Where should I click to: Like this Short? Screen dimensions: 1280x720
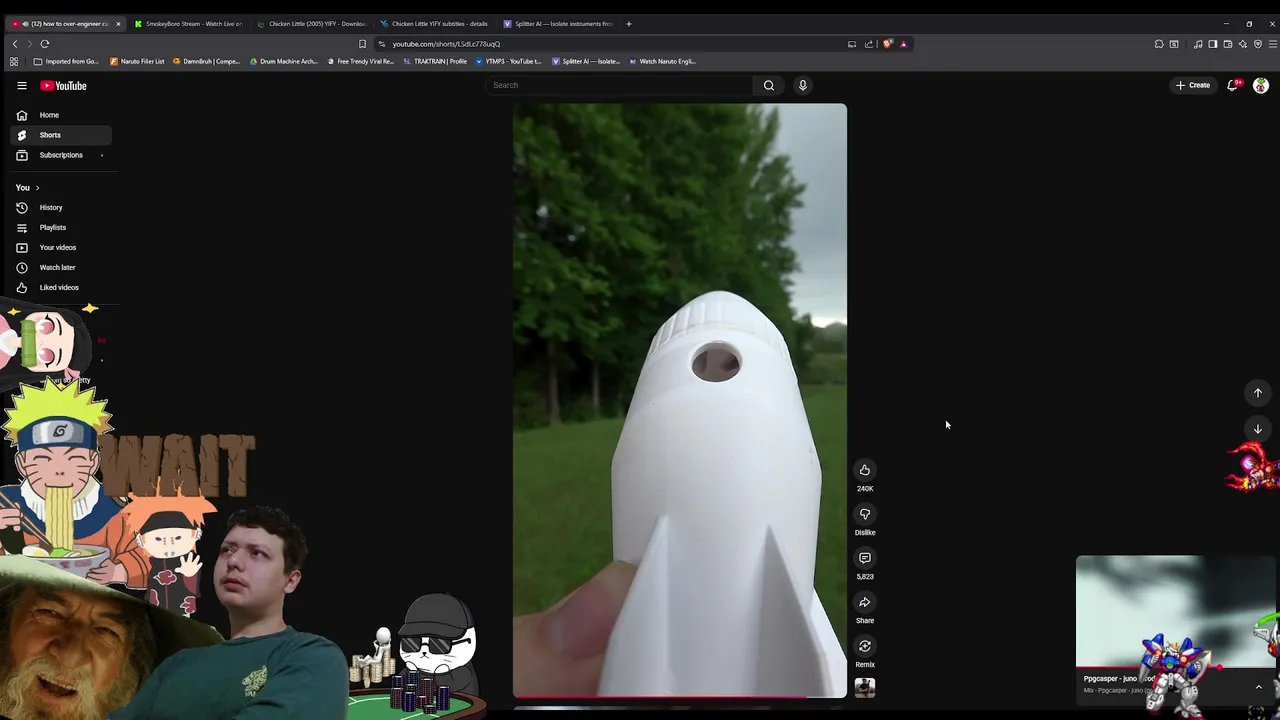pyautogui.click(x=865, y=470)
